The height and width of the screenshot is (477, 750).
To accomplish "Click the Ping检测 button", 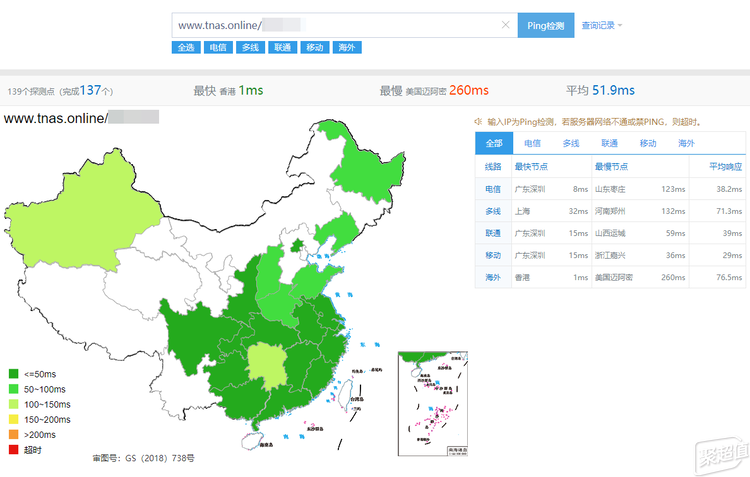I will tap(545, 25).
